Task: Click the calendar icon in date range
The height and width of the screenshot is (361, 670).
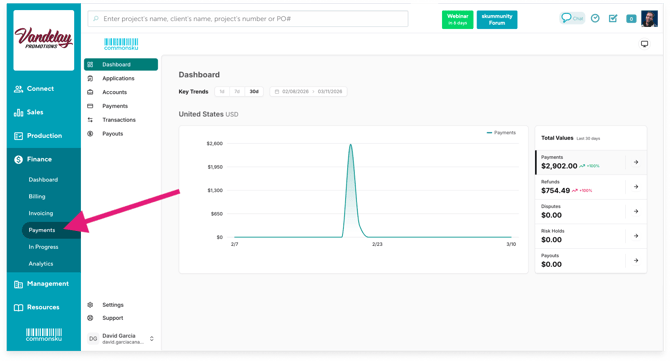Action: point(277,92)
